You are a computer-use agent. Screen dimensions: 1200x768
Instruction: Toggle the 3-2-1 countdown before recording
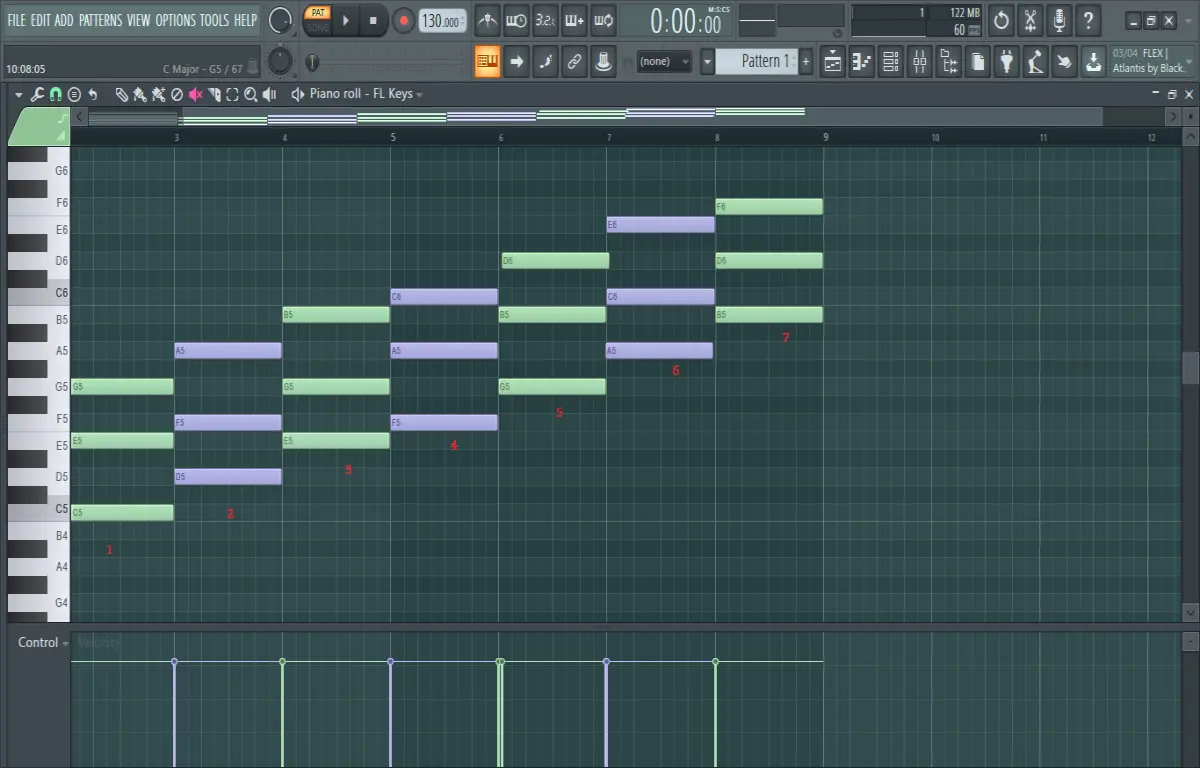545,20
